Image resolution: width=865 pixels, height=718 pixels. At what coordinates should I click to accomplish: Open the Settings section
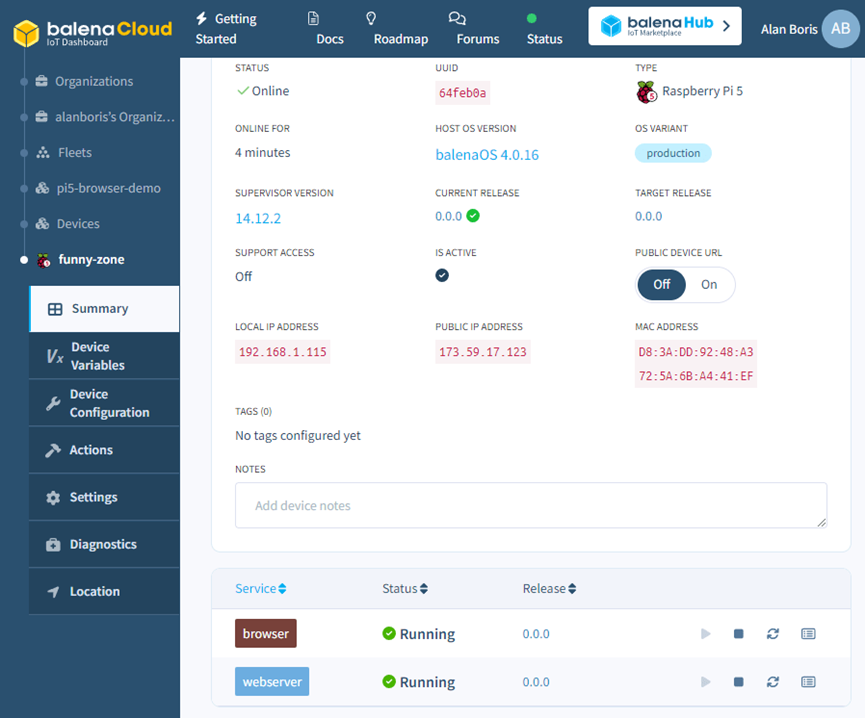pyautogui.click(x=104, y=497)
